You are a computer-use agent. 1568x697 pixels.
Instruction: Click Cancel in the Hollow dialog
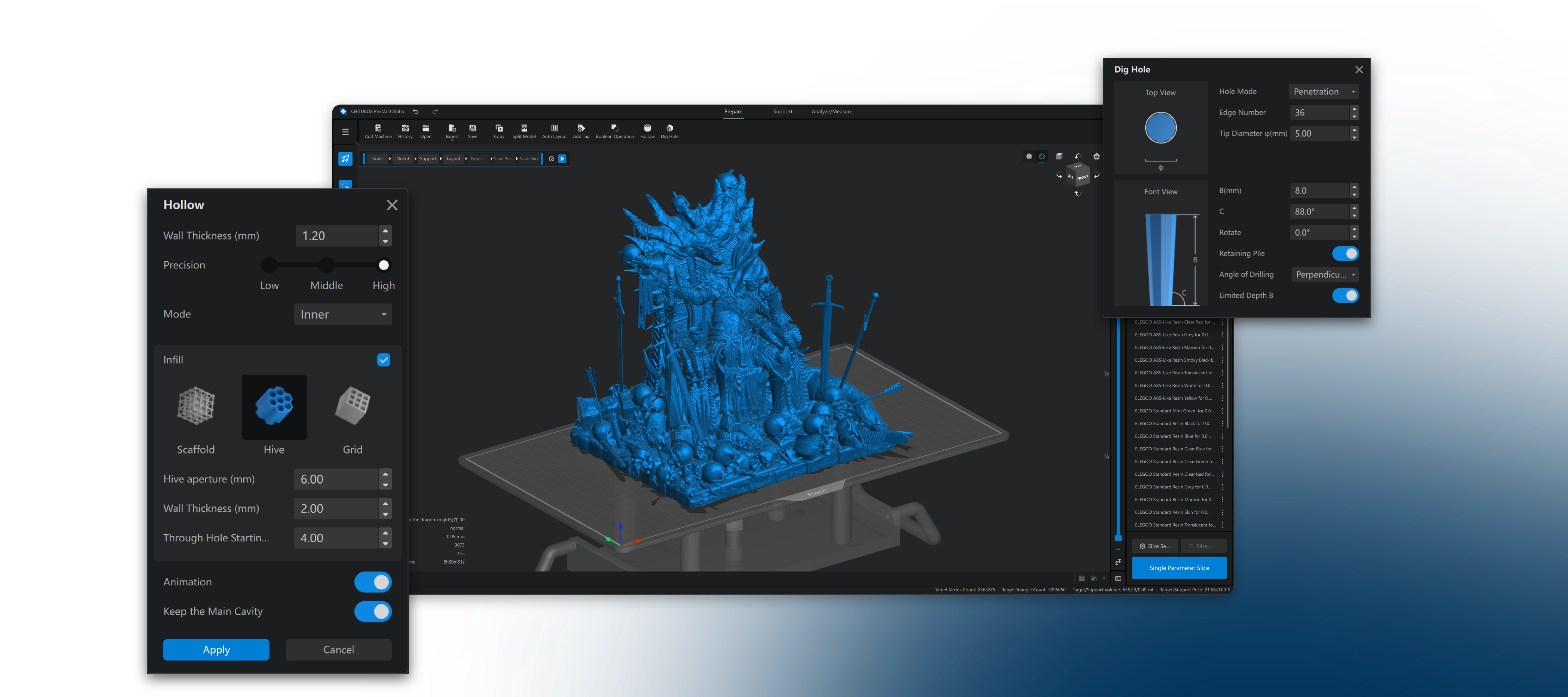(338, 650)
